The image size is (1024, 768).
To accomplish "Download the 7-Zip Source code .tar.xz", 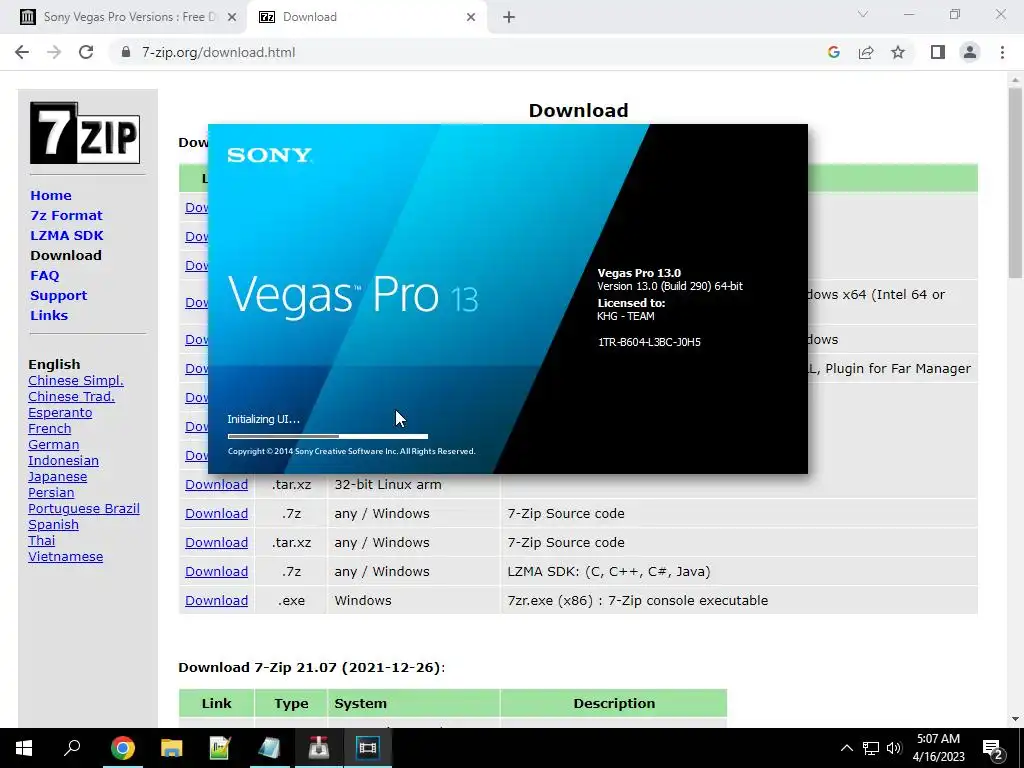I will [216, 543].
